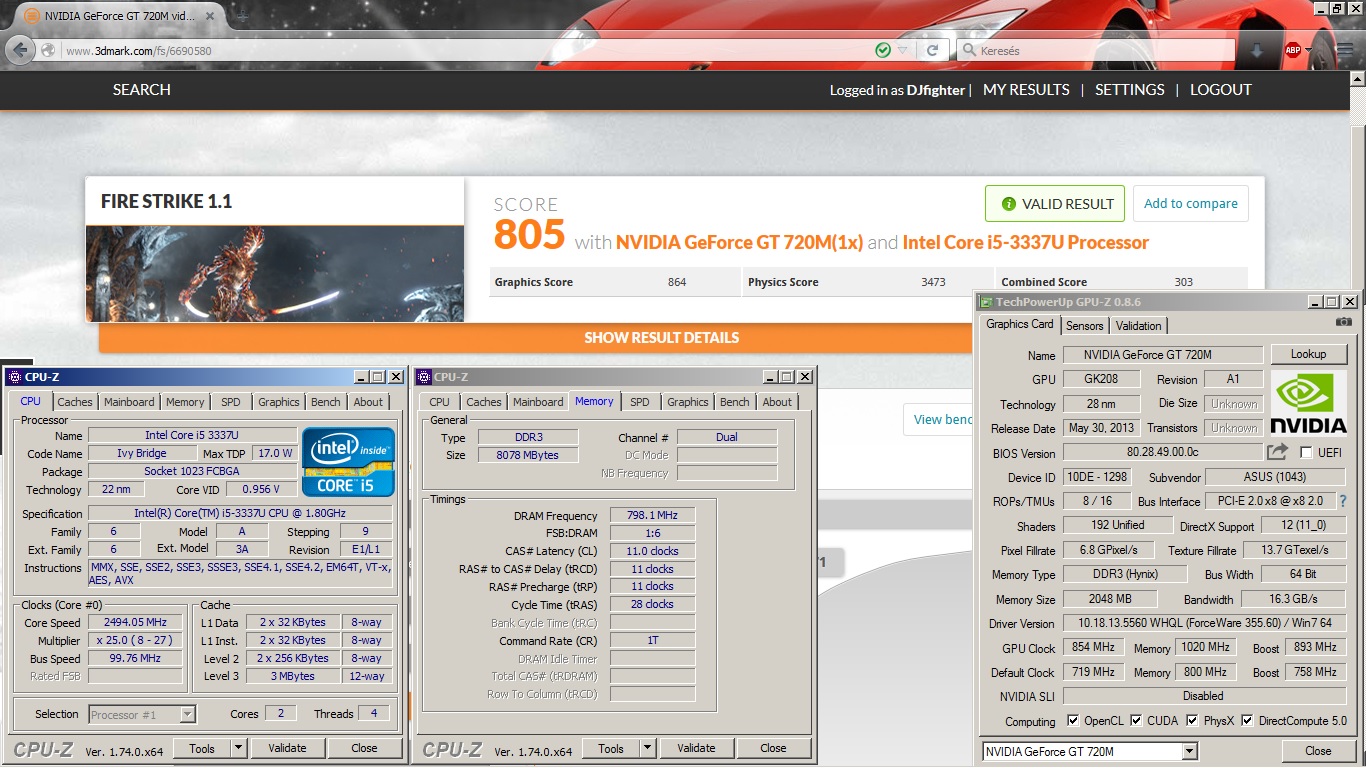Screen dimensions: 1366x768
Task: Click the GPU-Z title bar application icon
Action: (x=986, y=301)
